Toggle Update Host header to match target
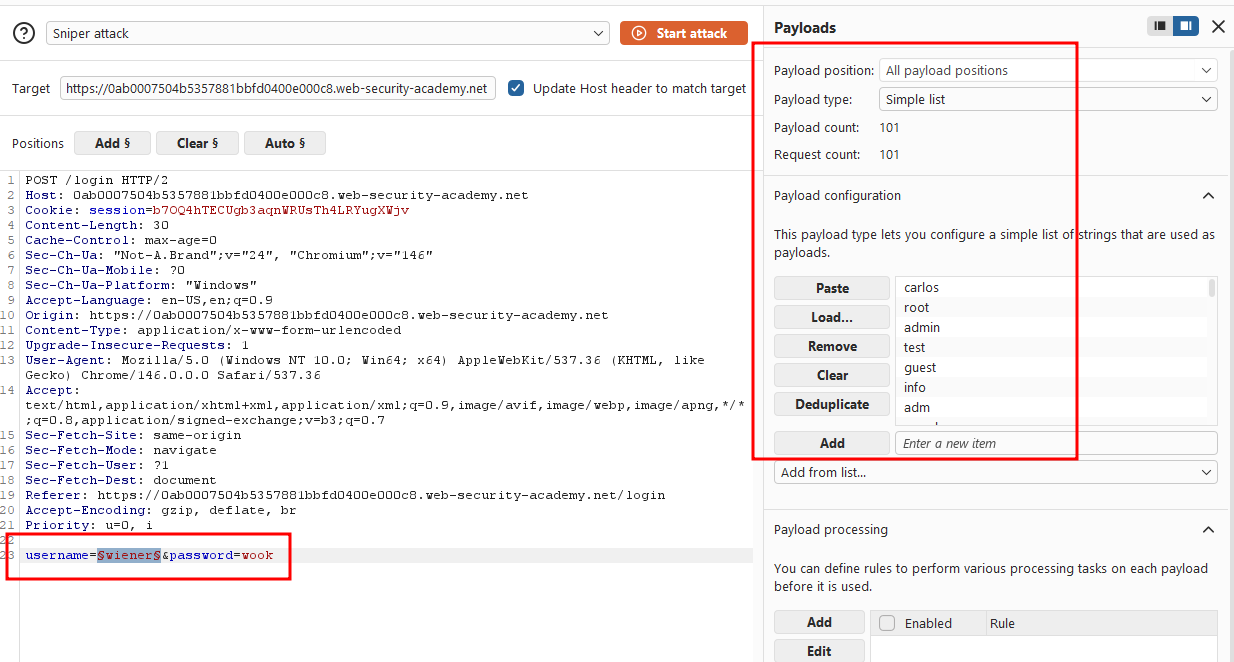Screen dimensions: 1234x662 (x=516, y=88)
